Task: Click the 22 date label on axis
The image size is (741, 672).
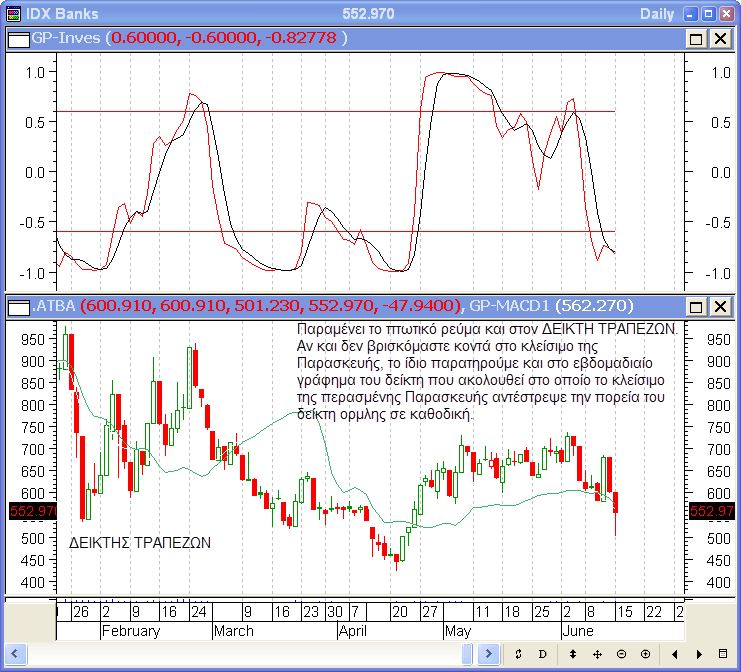Action: (x=654, y=612)
